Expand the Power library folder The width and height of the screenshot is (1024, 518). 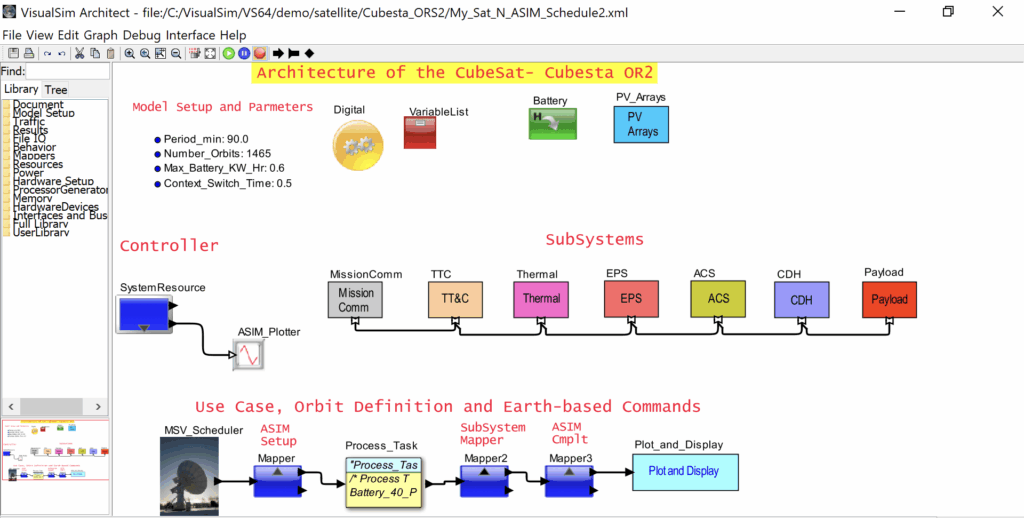[x=28, y=173]
